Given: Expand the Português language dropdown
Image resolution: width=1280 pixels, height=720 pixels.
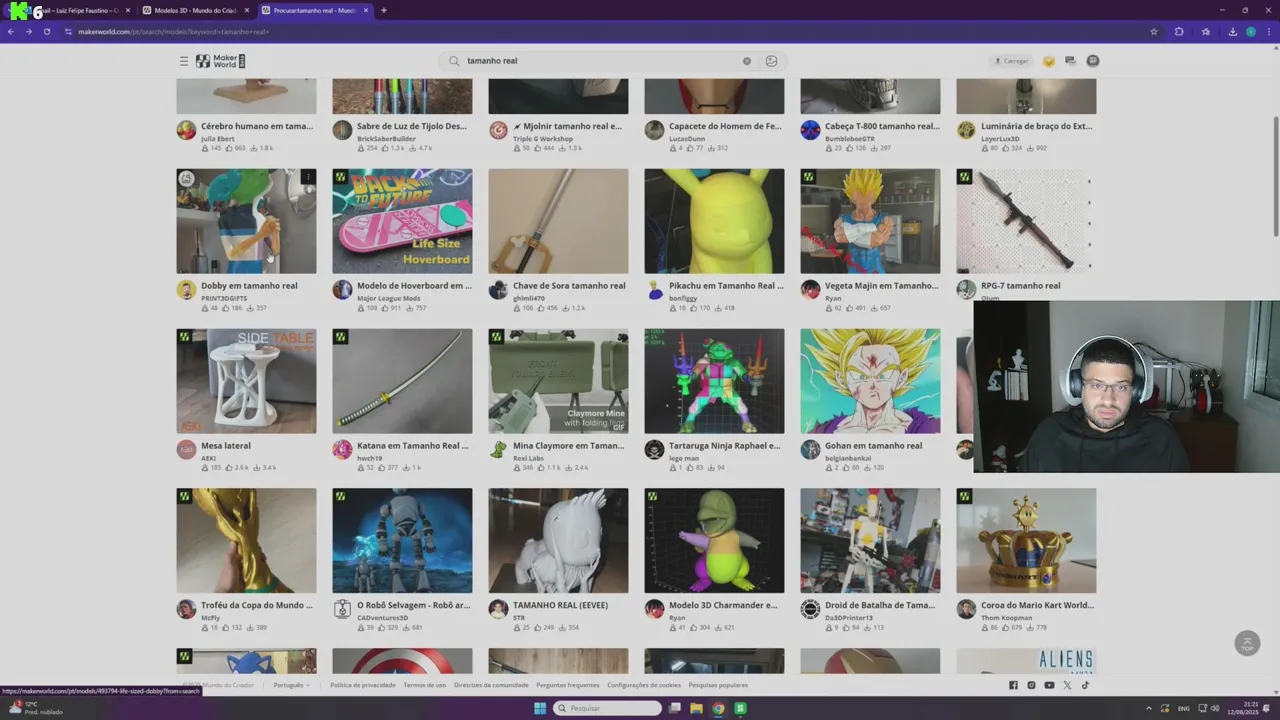Looking at the screenshot, I should 291,685.
